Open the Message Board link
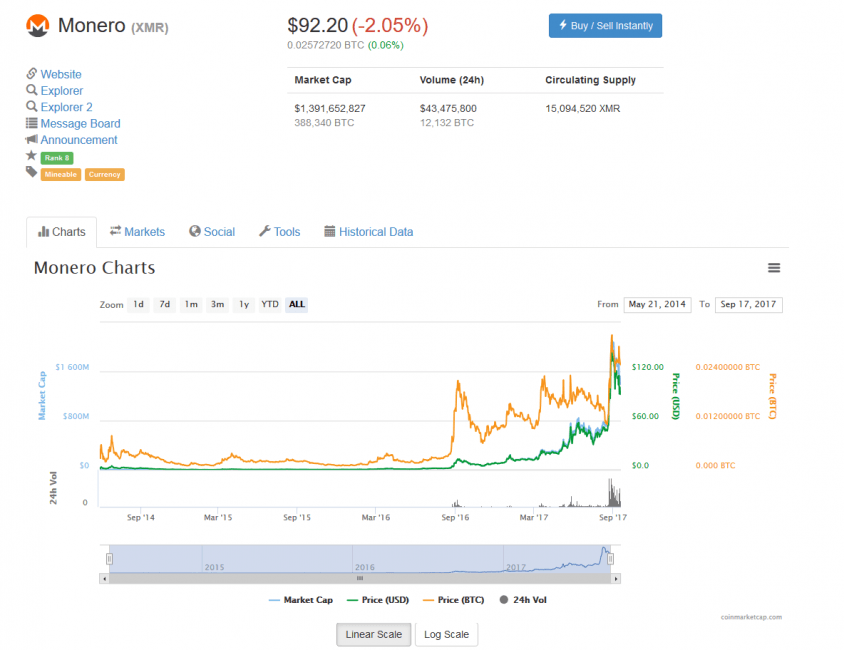The height and width of the screenshot is (650, 844). tap(80, 124)
